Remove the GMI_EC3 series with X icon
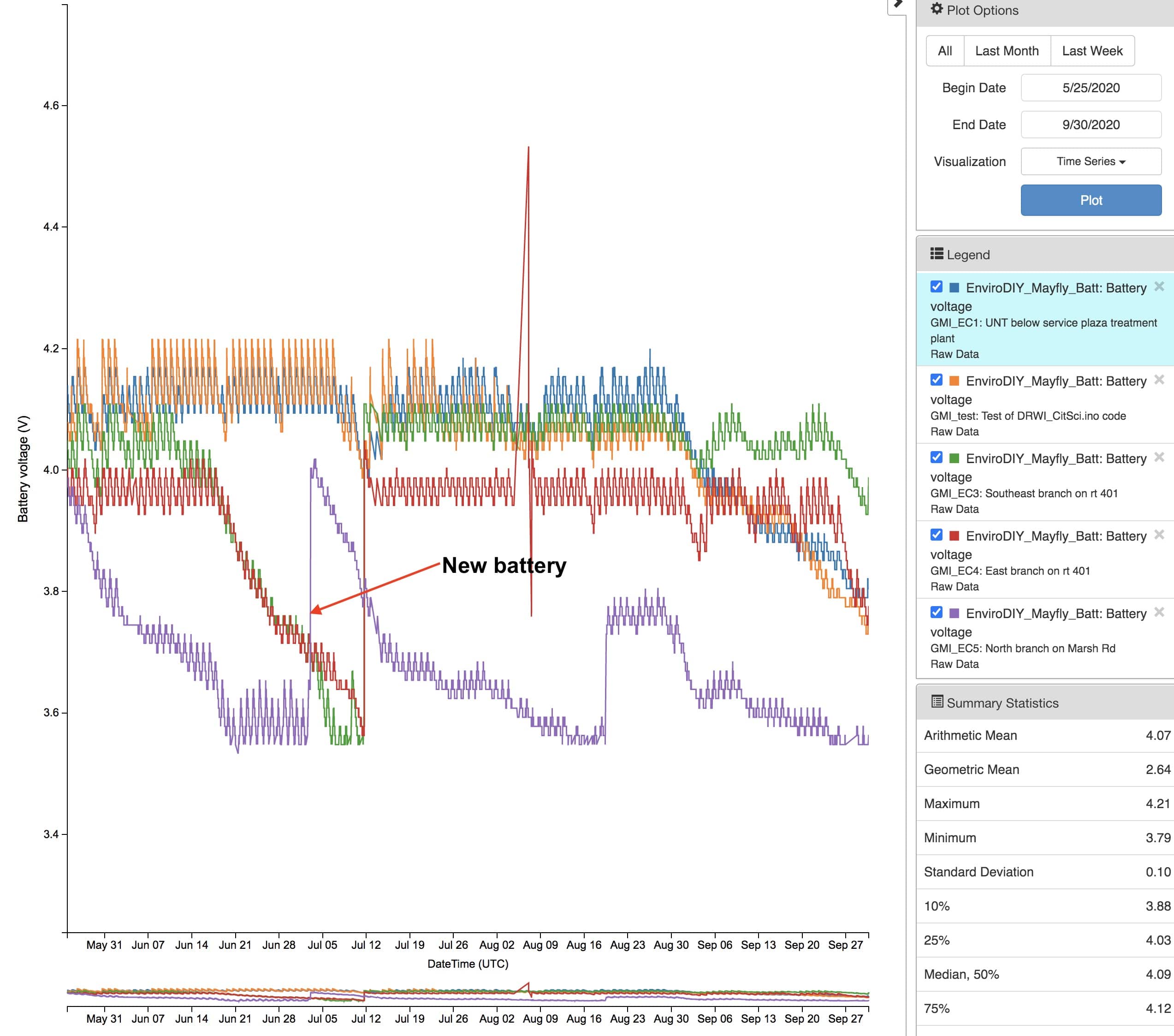Image resolution: width=1174 pixels, height=1036 pixels. pos(1159,457)
